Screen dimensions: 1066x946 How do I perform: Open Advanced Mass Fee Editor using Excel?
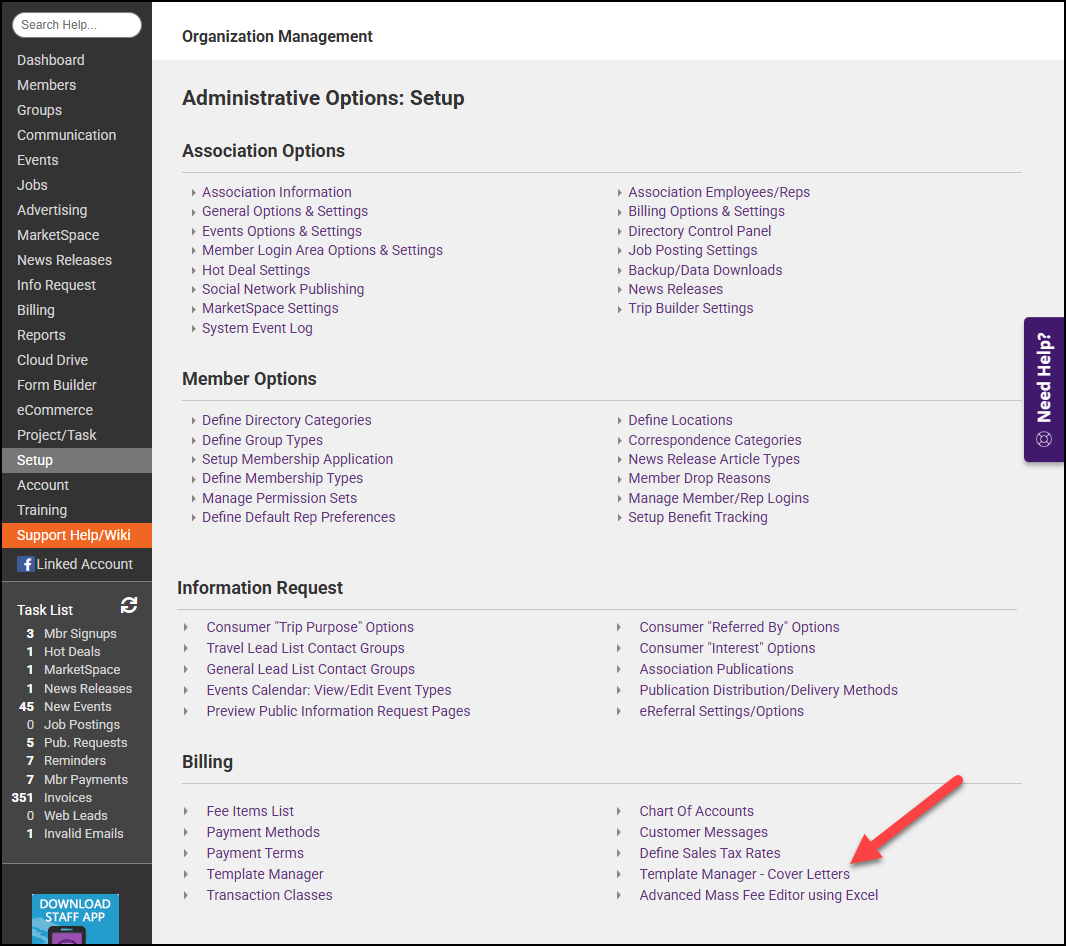(x=758, y=895)
